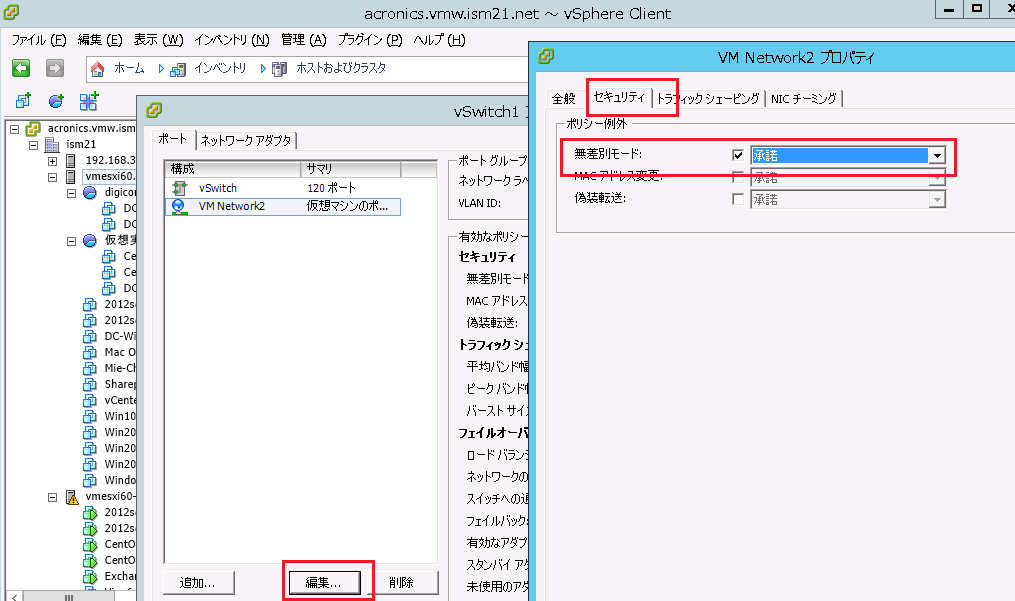Click the 構成 column header
Screen dimensions: 1015x601
233,169
